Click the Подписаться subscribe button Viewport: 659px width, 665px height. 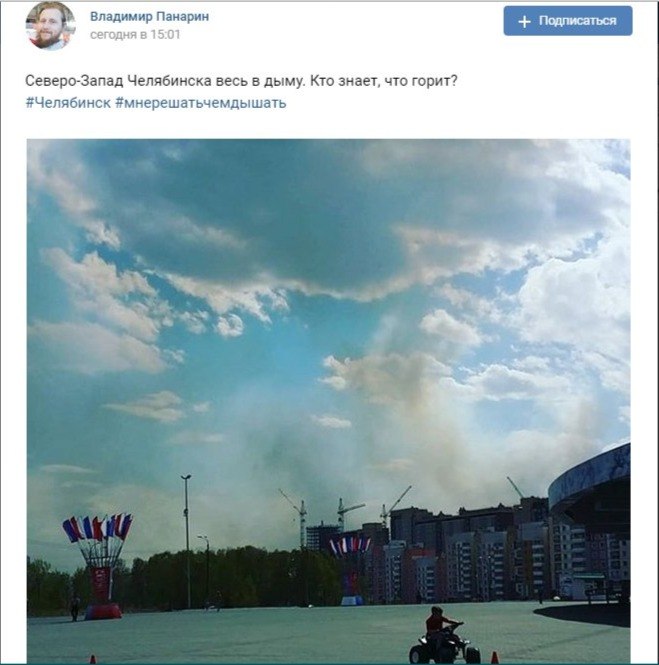(x=568, y=21)
